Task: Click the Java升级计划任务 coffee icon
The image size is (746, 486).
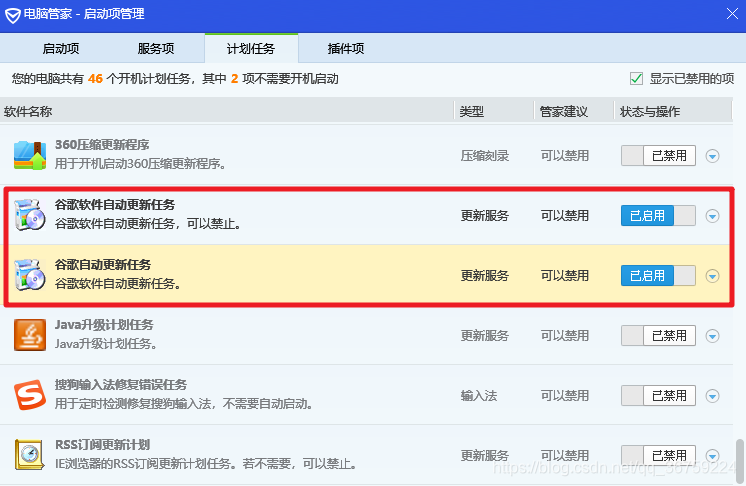Action: point(30,335)
